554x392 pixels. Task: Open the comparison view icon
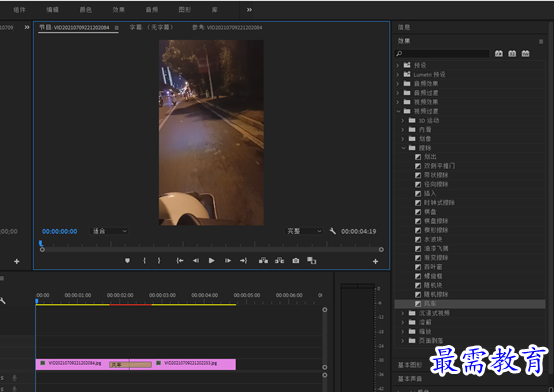click(311, 261)
